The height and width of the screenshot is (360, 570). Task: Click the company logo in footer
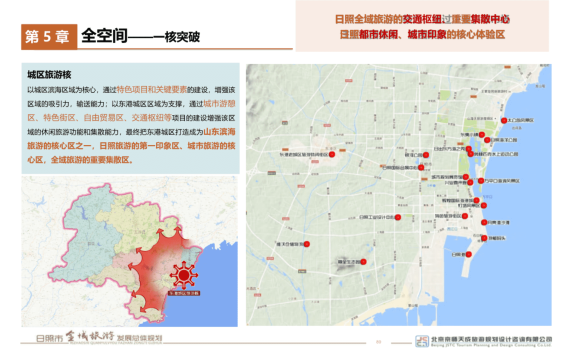pyautogui.click(x=422, y=341)
